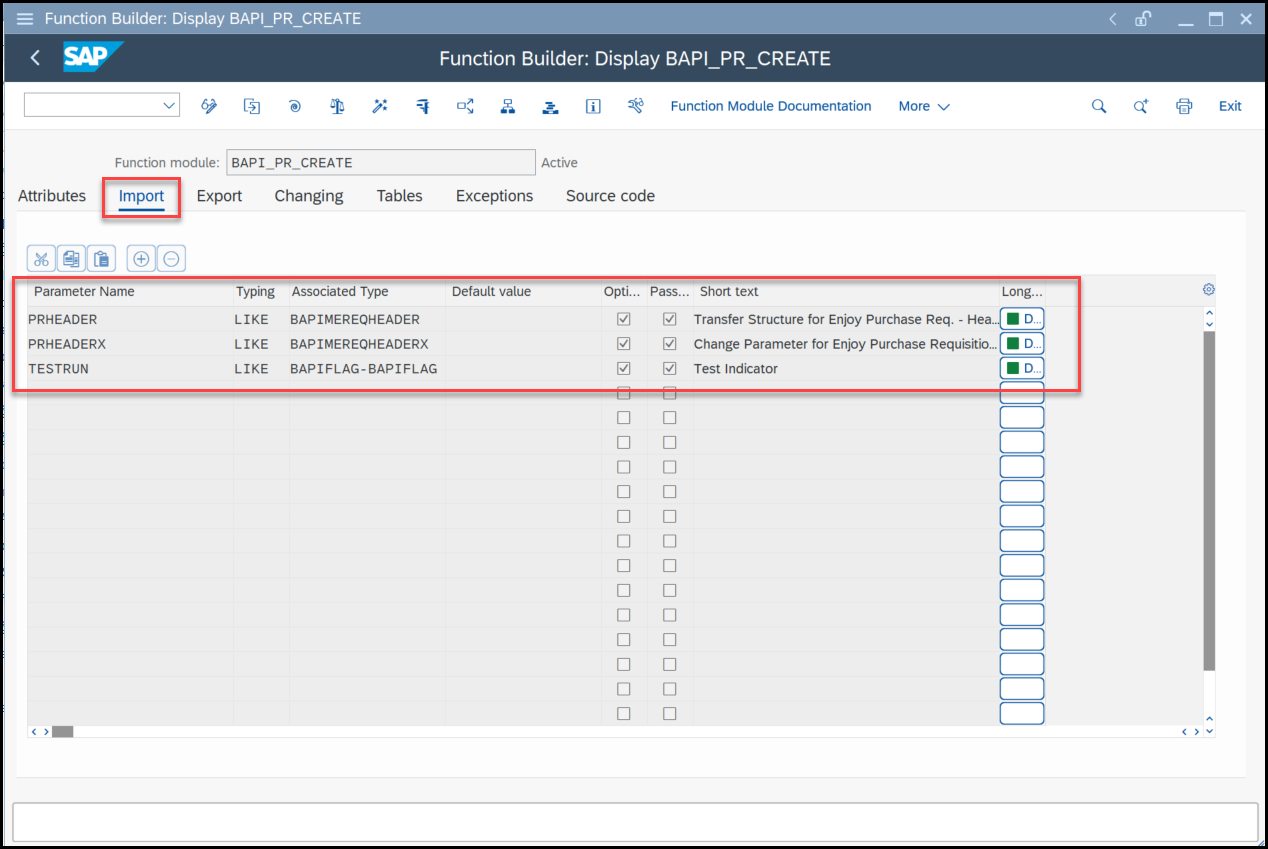Viewport: 1268px width, 849px height.
Task: Open the Tables tab
Action: click(x=399, y=196)
